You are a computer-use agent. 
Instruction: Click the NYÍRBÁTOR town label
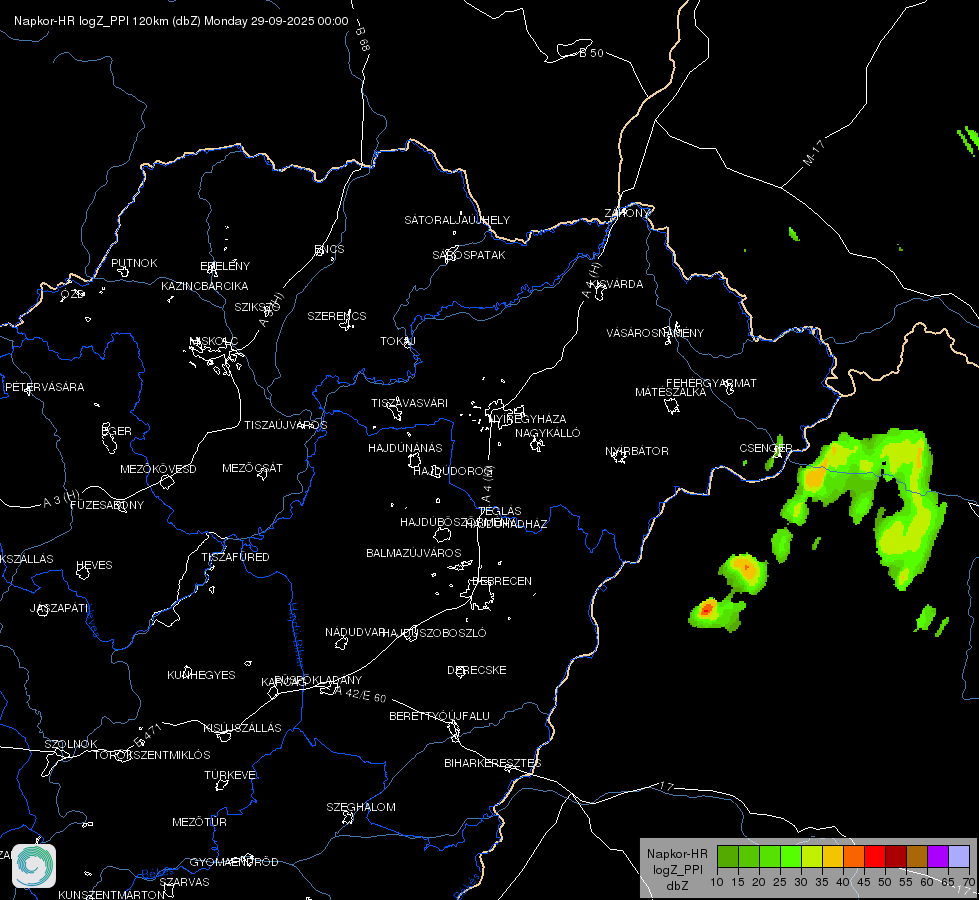click(x=637, y=451)
